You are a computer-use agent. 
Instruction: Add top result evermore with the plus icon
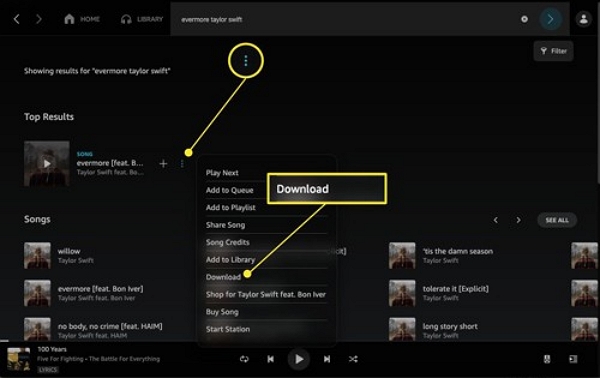(x=163, y=164)
